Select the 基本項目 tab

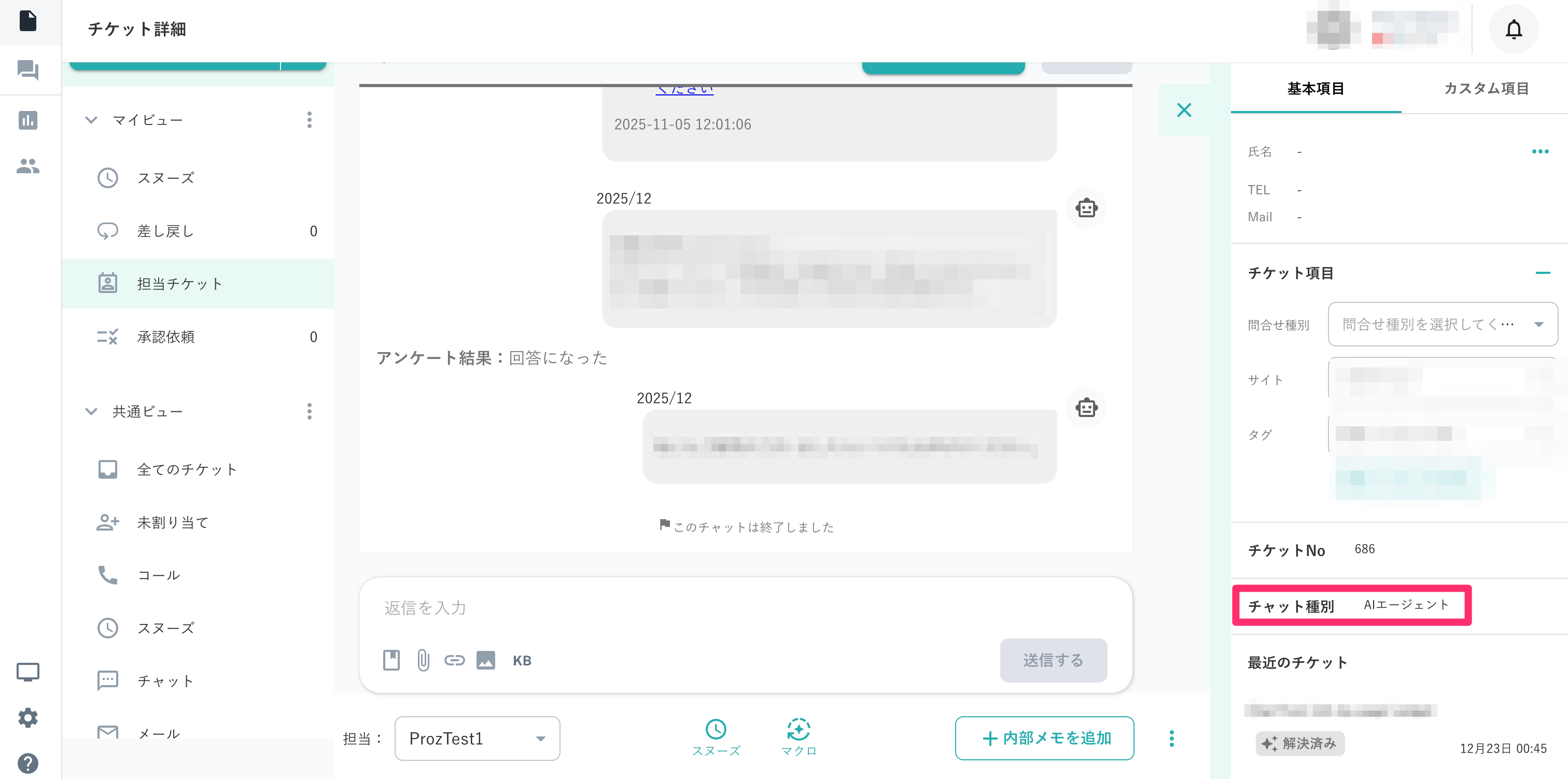pyautogui.click(x=1315, y=89)
